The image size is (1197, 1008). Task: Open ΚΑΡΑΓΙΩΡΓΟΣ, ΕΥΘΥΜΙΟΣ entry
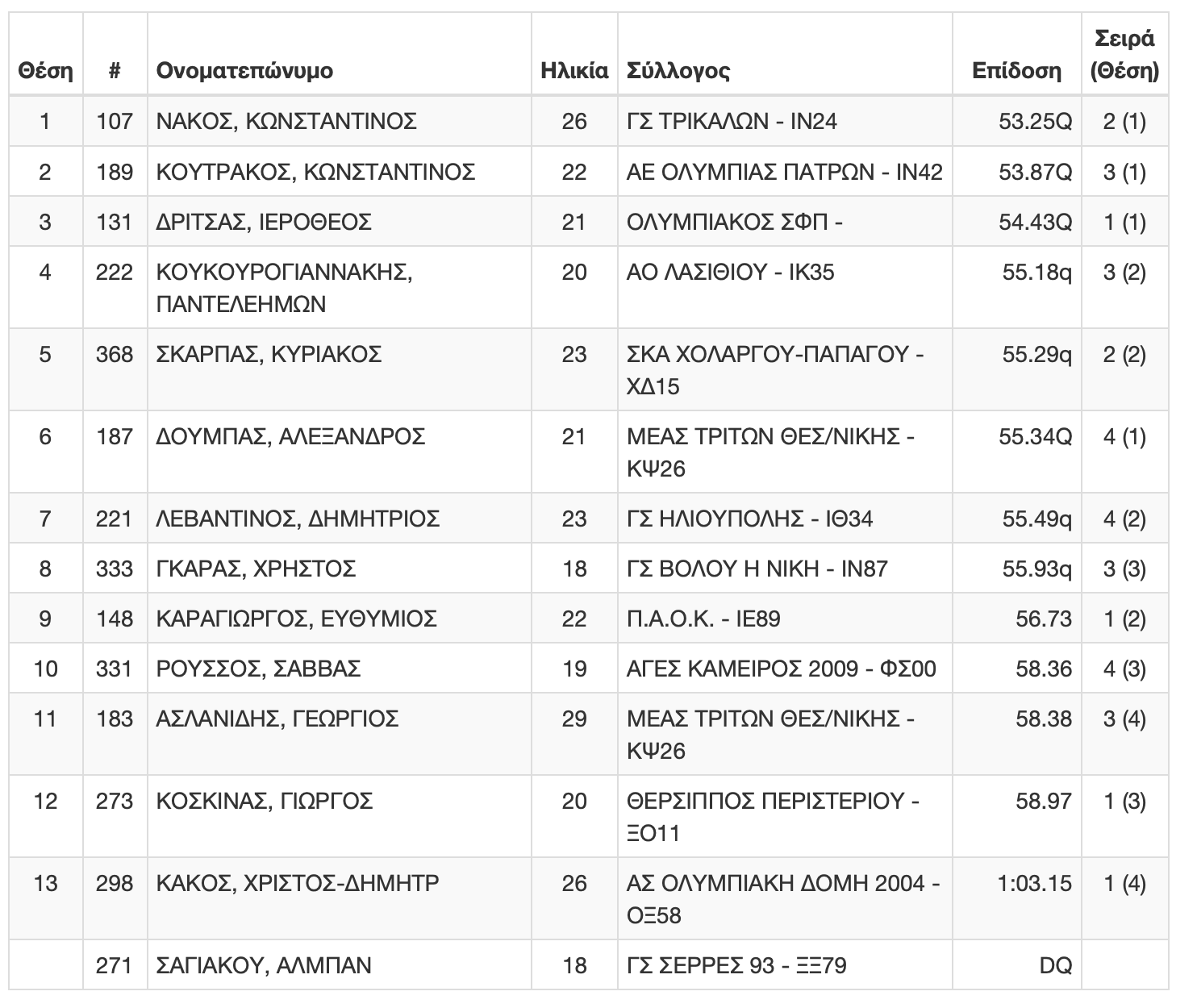(x=297, y=619)
